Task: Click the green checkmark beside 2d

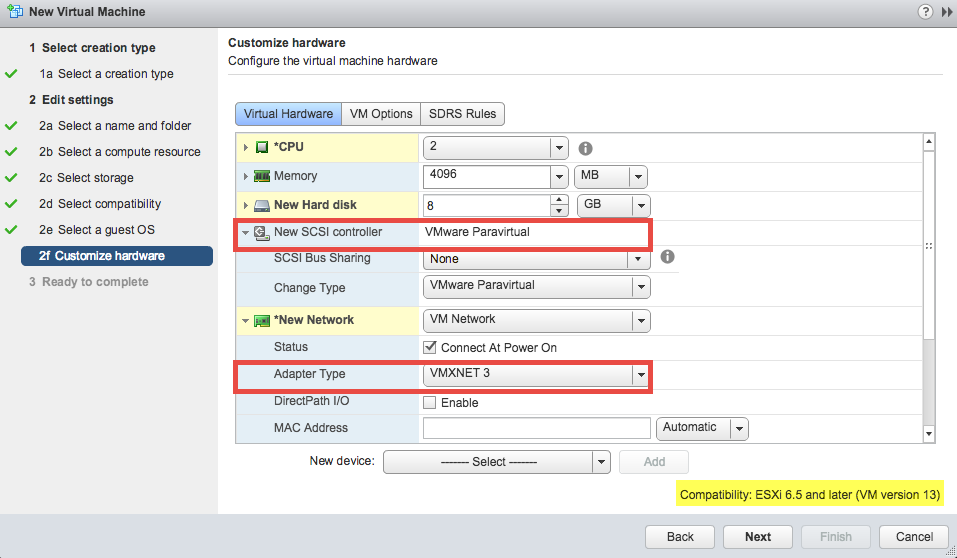Action: [11, 203]
